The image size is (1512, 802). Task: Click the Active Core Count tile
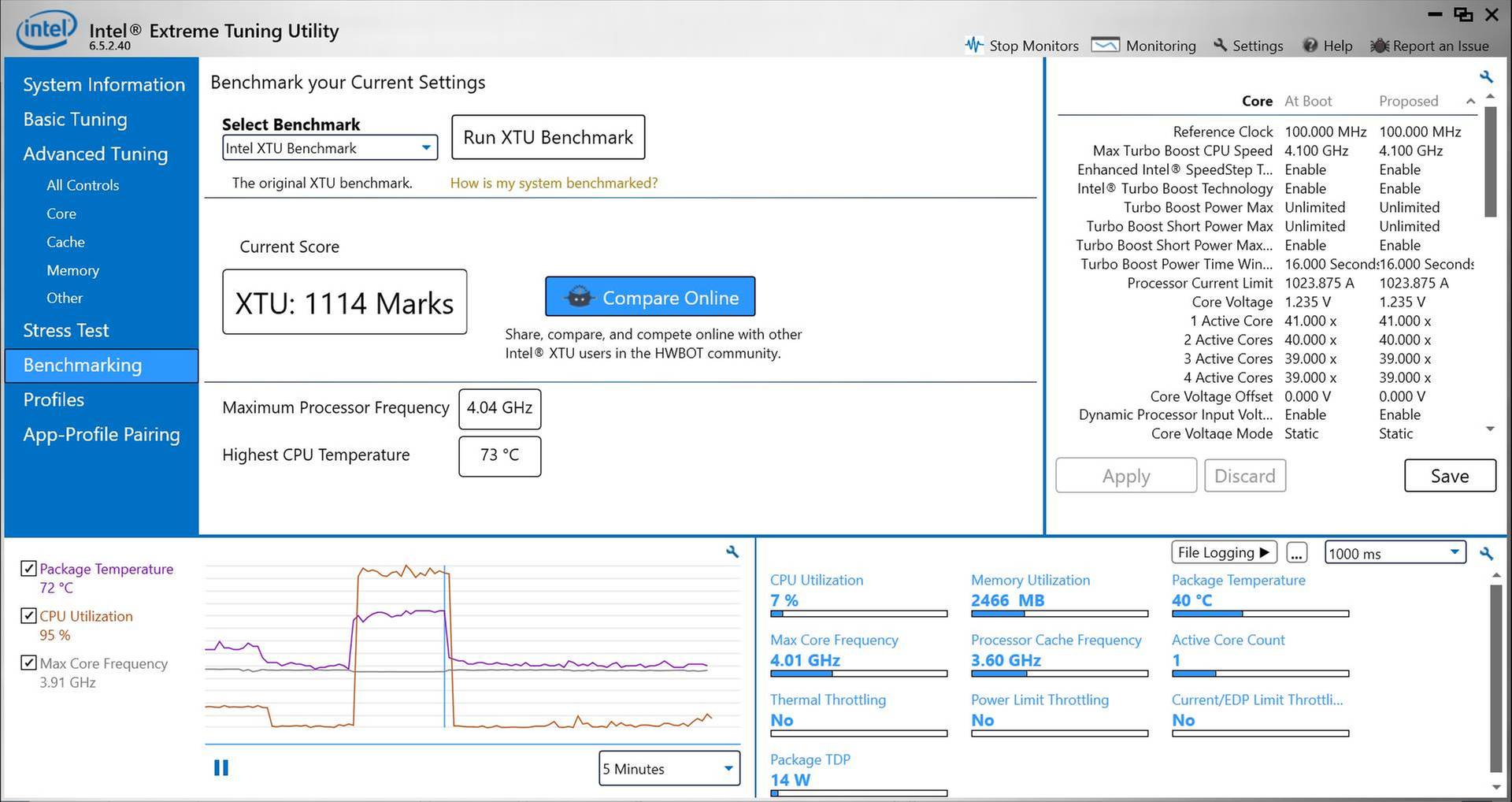tap(1260, 655)
